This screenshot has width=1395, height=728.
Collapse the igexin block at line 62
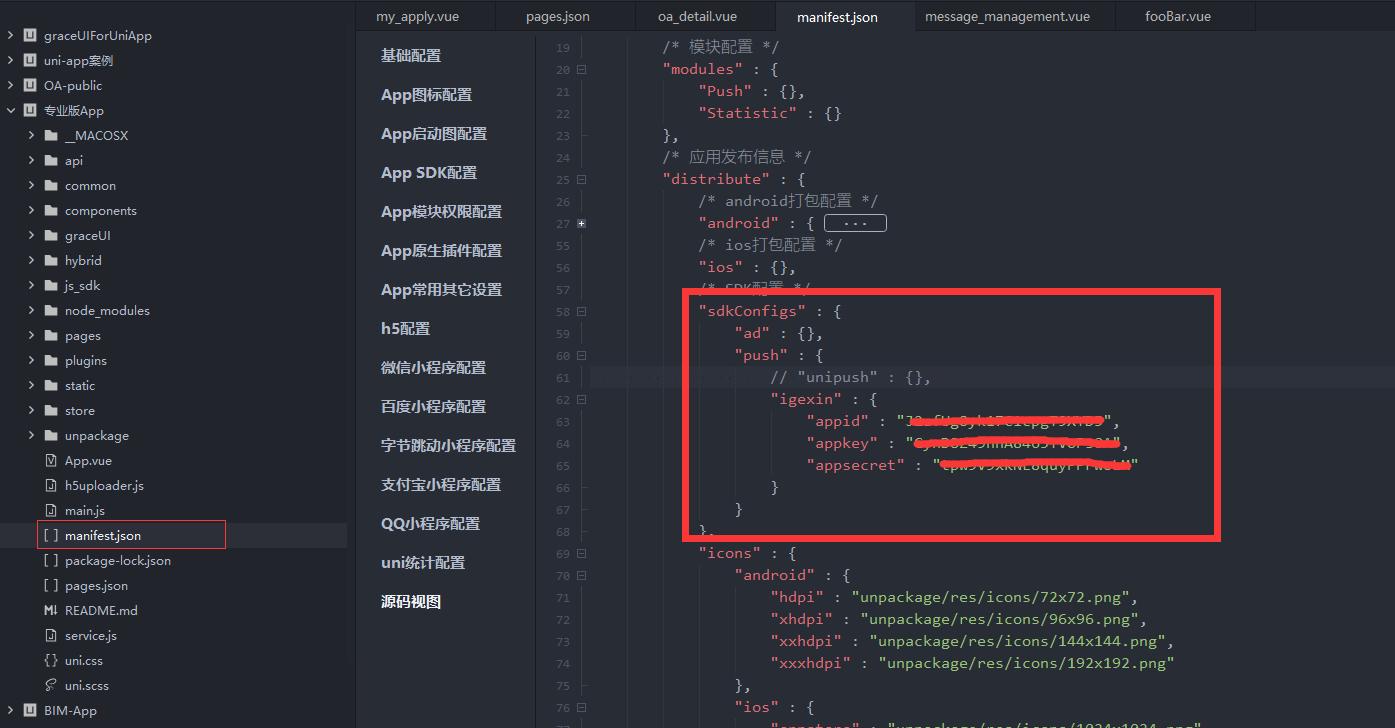pos(581,400)
